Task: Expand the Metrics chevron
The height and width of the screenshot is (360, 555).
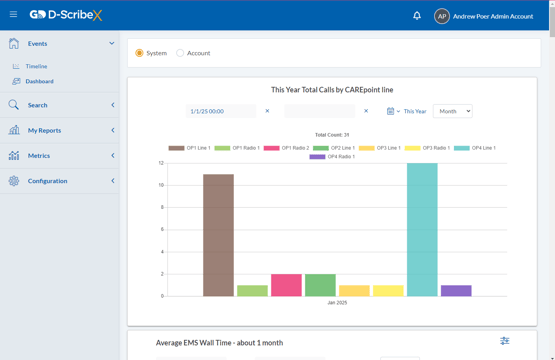Action: [x=113, y=155]
